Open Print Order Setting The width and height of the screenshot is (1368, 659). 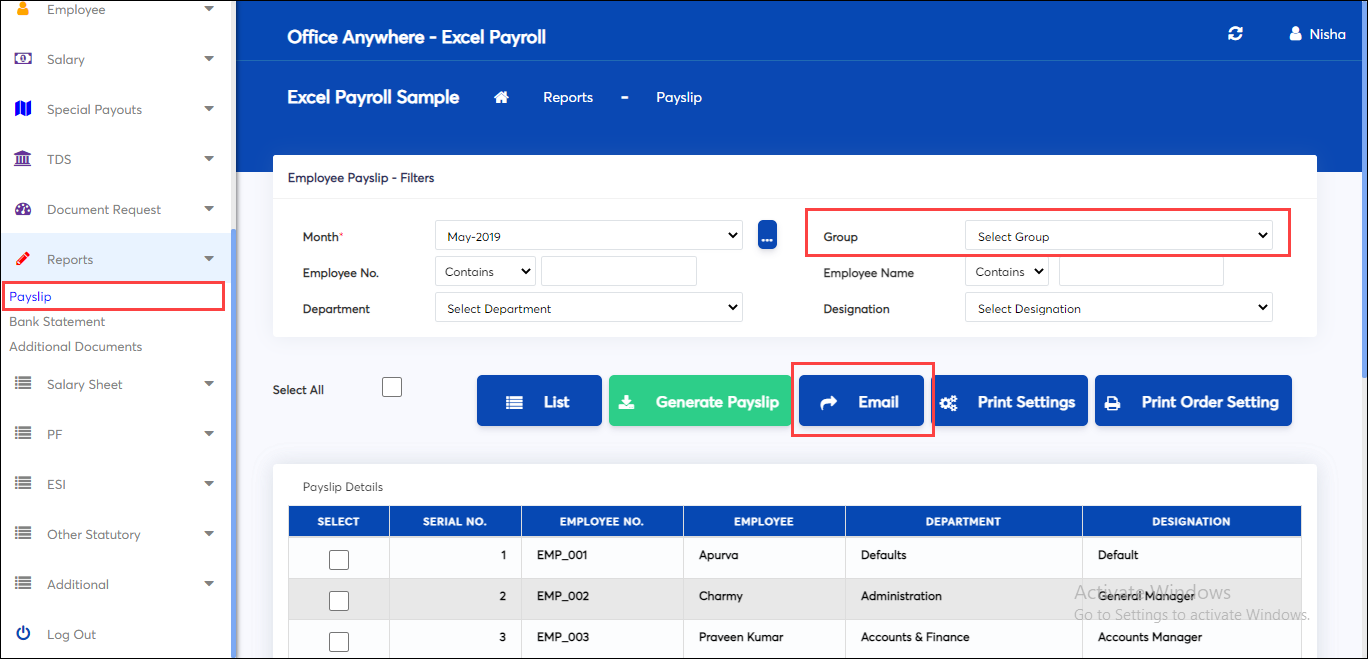1193,401
